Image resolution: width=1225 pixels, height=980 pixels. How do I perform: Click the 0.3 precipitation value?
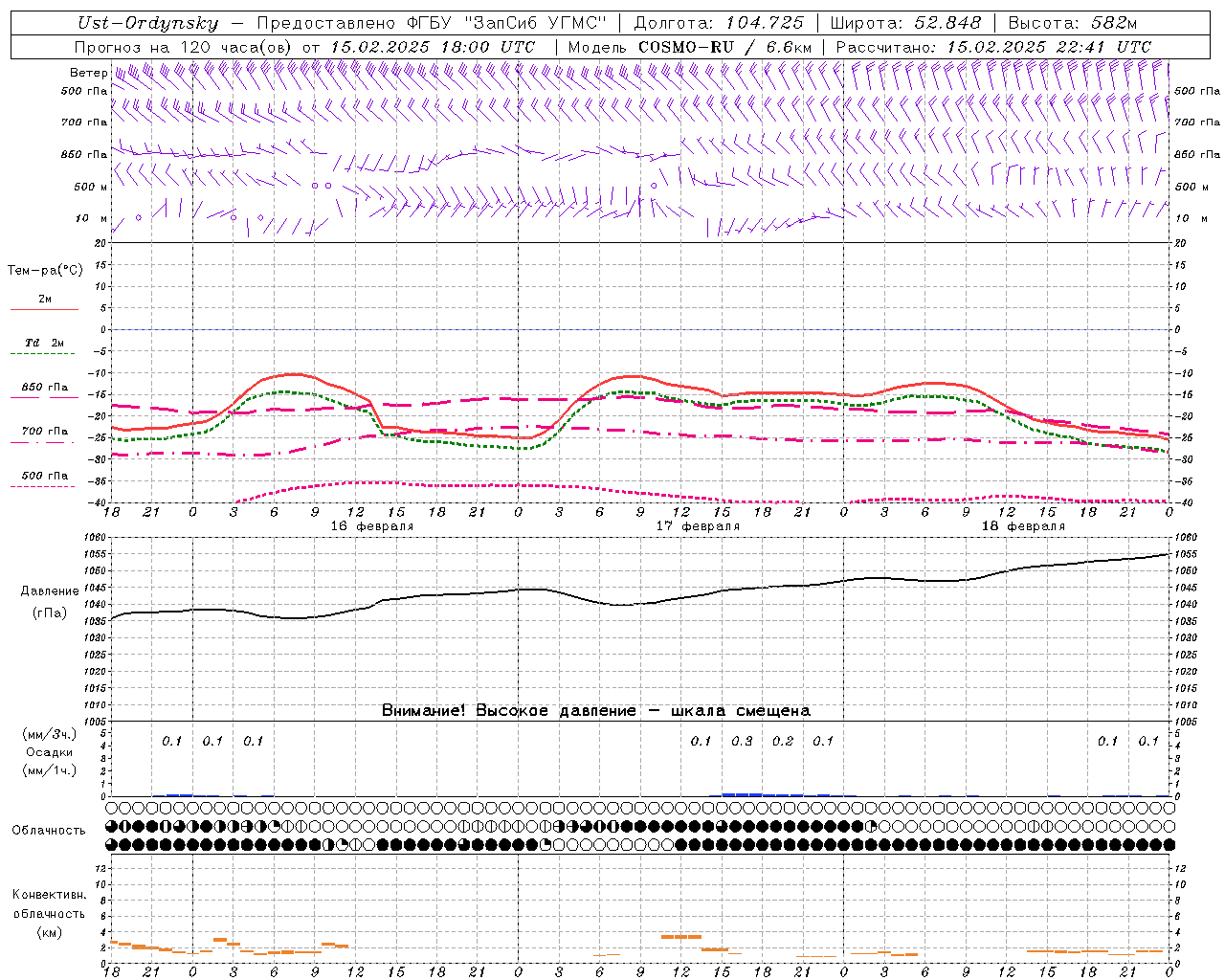click(x=742, y=741)
